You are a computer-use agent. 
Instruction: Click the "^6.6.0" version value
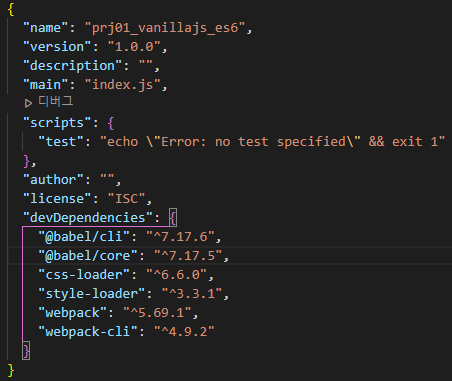[176, 275]
